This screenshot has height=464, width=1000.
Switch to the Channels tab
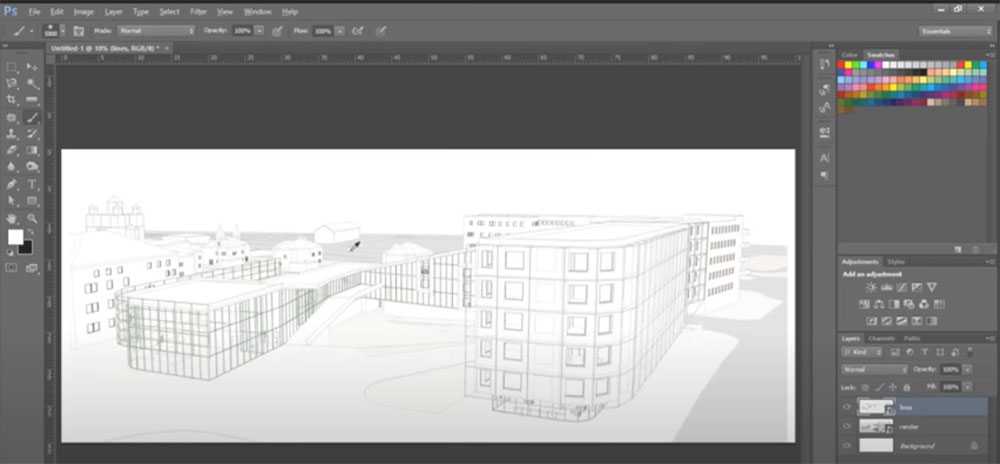[x=881, y=338]
